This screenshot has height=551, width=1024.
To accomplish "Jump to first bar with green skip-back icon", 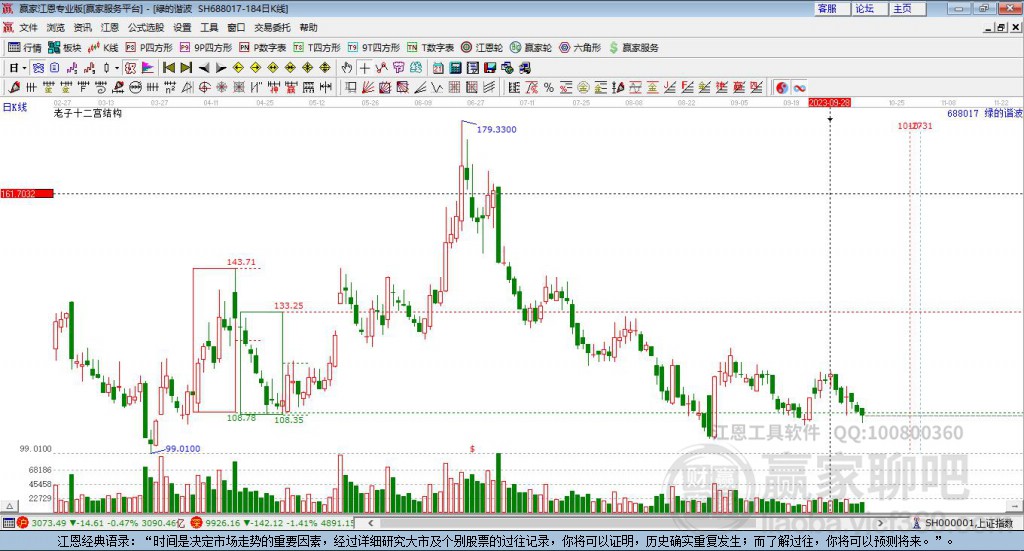I will pos(168,68).
